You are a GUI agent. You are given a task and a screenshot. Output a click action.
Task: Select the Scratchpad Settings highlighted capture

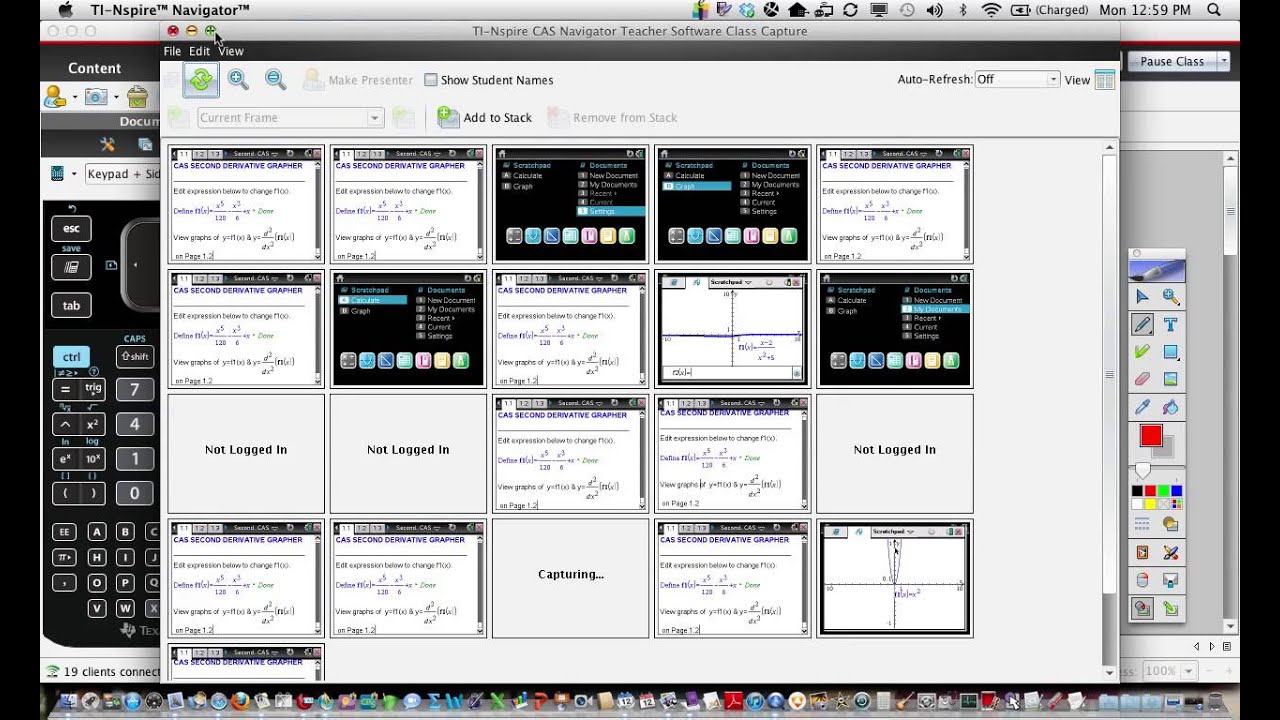click(x=570, y=204)
